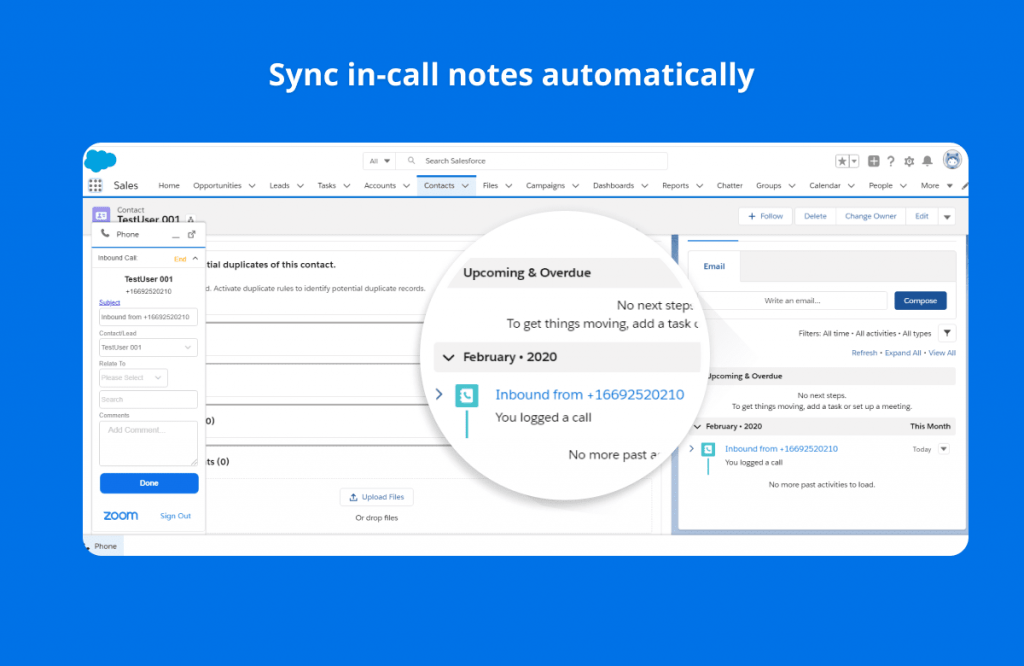Open the Email tab in activity panel

point(713,266)
